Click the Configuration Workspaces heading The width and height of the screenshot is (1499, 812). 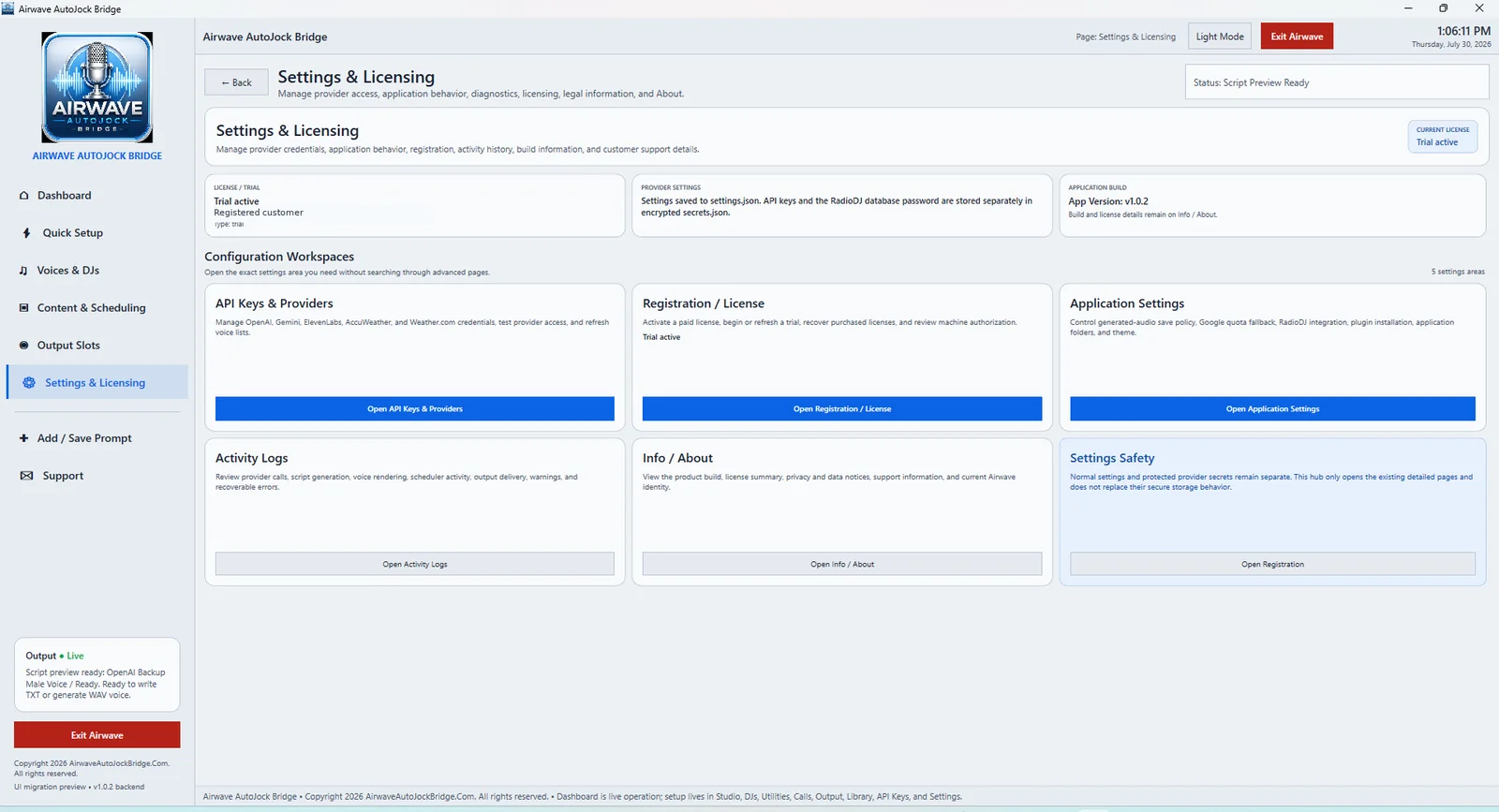279,257
